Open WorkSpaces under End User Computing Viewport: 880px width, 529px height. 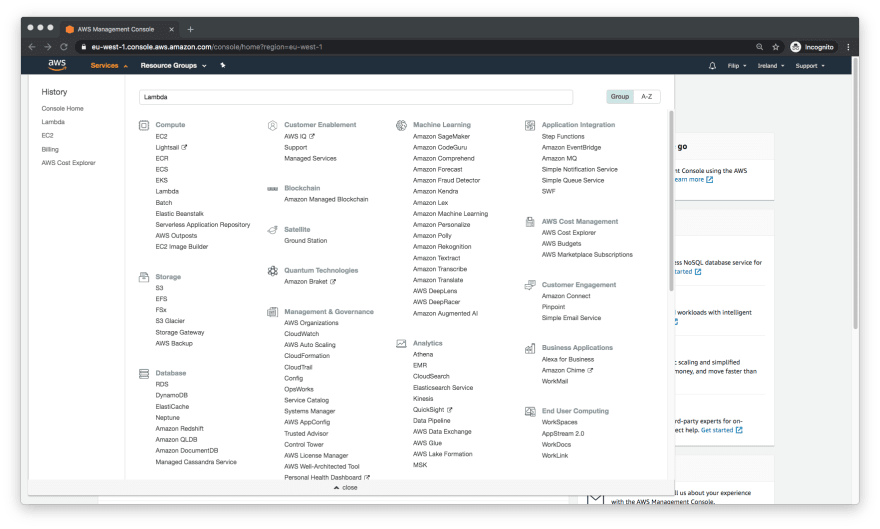click(559, 422)
